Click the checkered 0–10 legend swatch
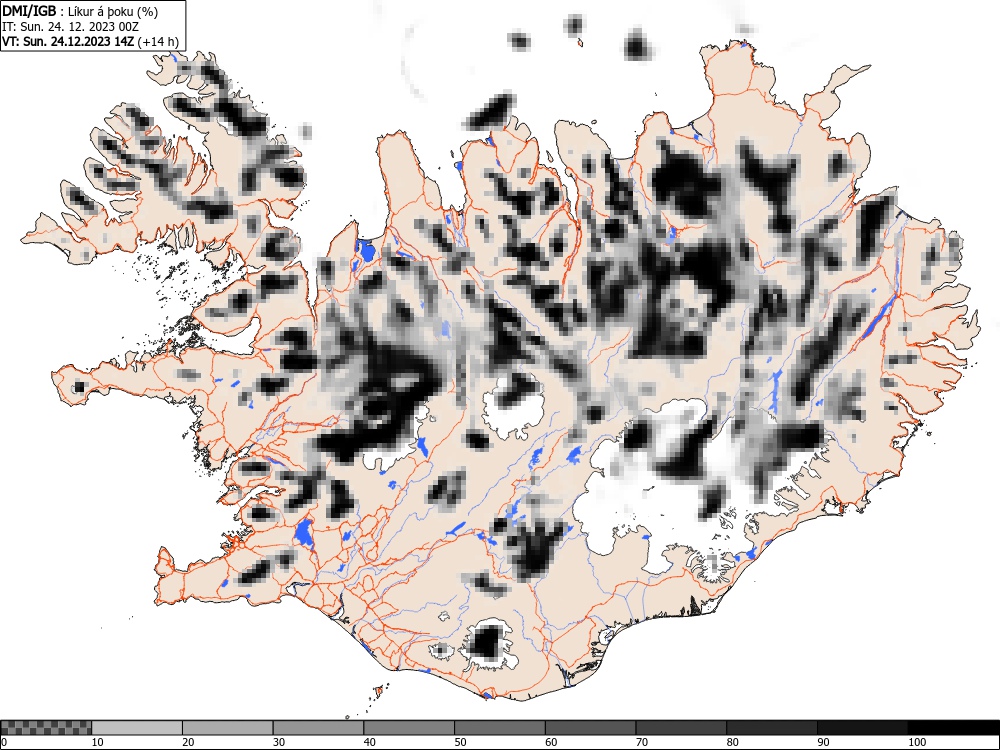The image size is (1000, 750). point(47,728)
